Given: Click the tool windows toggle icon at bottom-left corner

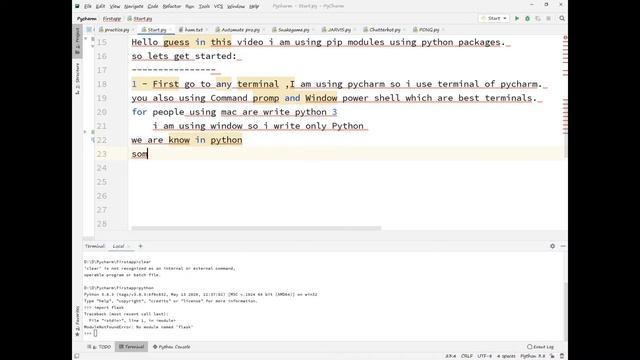Looking at the screenshot, I should coord(77,356).
